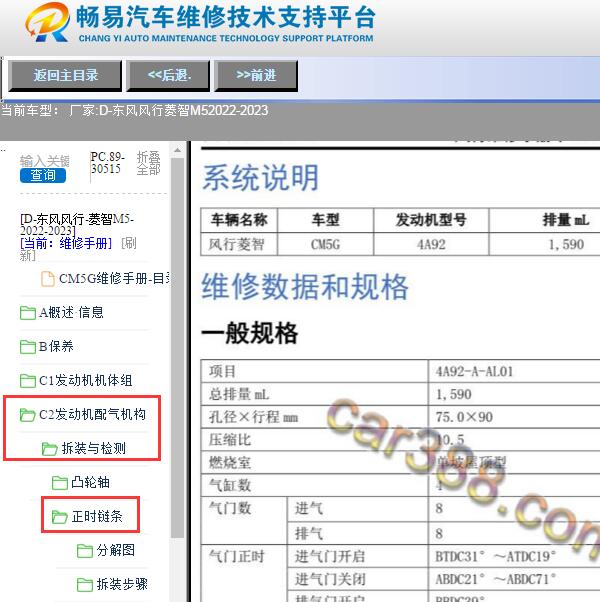
Task: Click the sidebar scrollbar up arrow
Action: point(177,150)
